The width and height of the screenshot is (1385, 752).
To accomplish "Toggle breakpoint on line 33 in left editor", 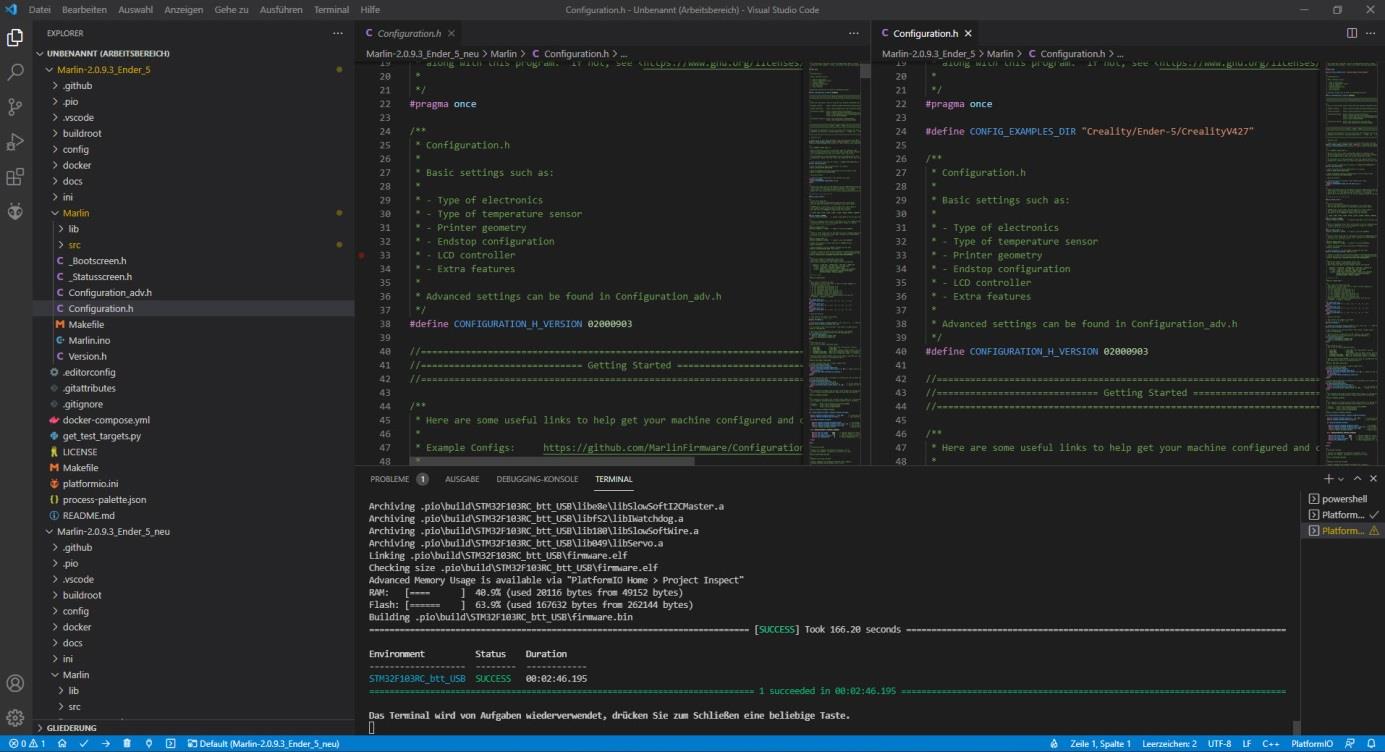I will point(362,255).
